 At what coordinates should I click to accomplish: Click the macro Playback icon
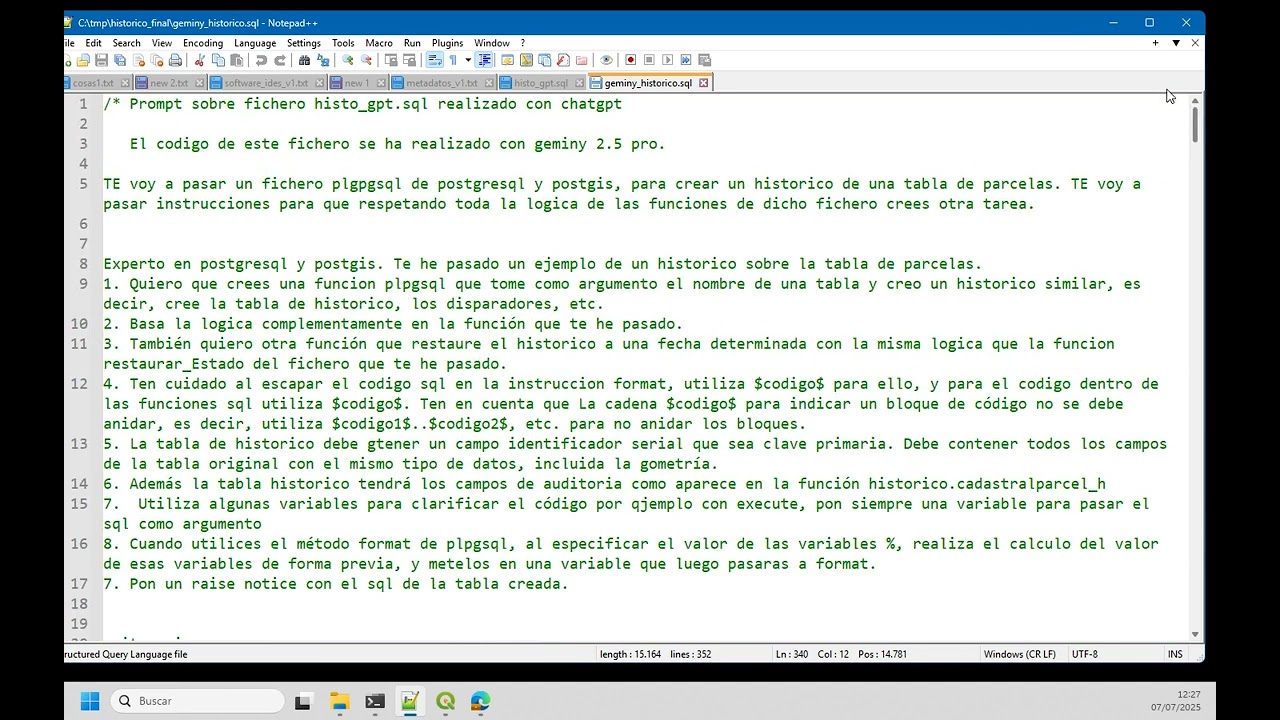pyautogui.click(x=667, y=60)
